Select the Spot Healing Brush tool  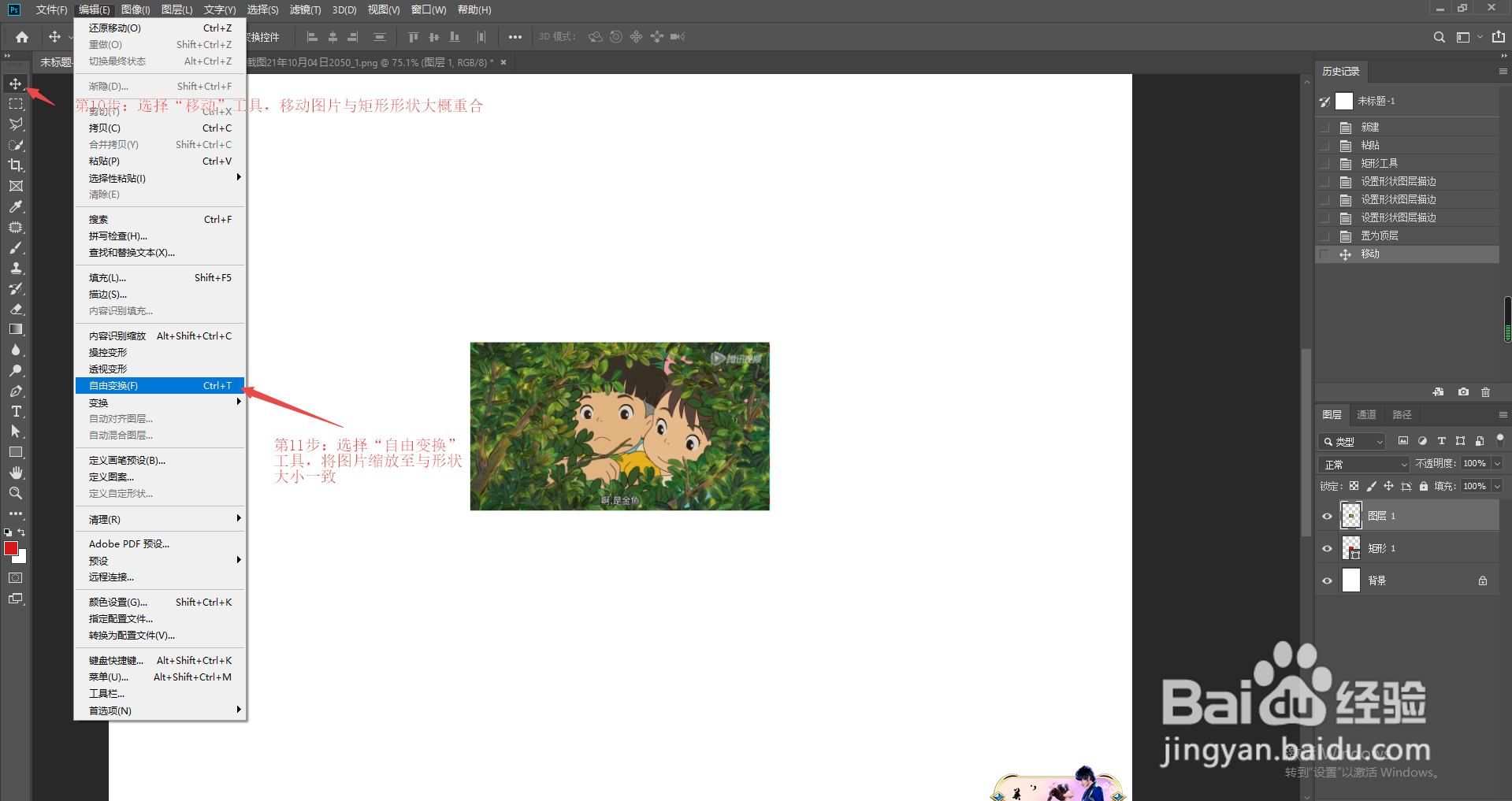tap(16, 228)
